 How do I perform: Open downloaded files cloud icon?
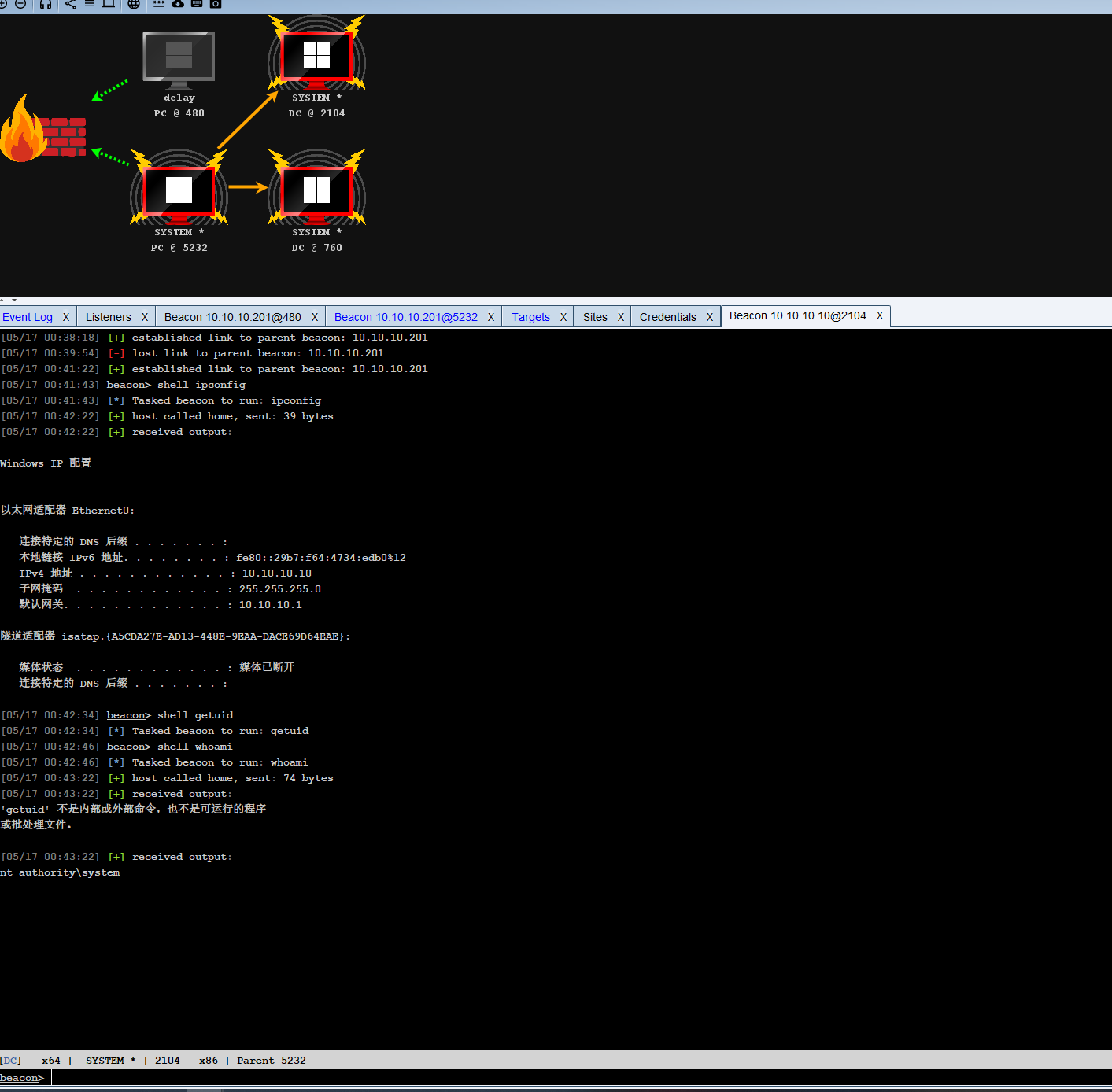click(x=178, y=4)
